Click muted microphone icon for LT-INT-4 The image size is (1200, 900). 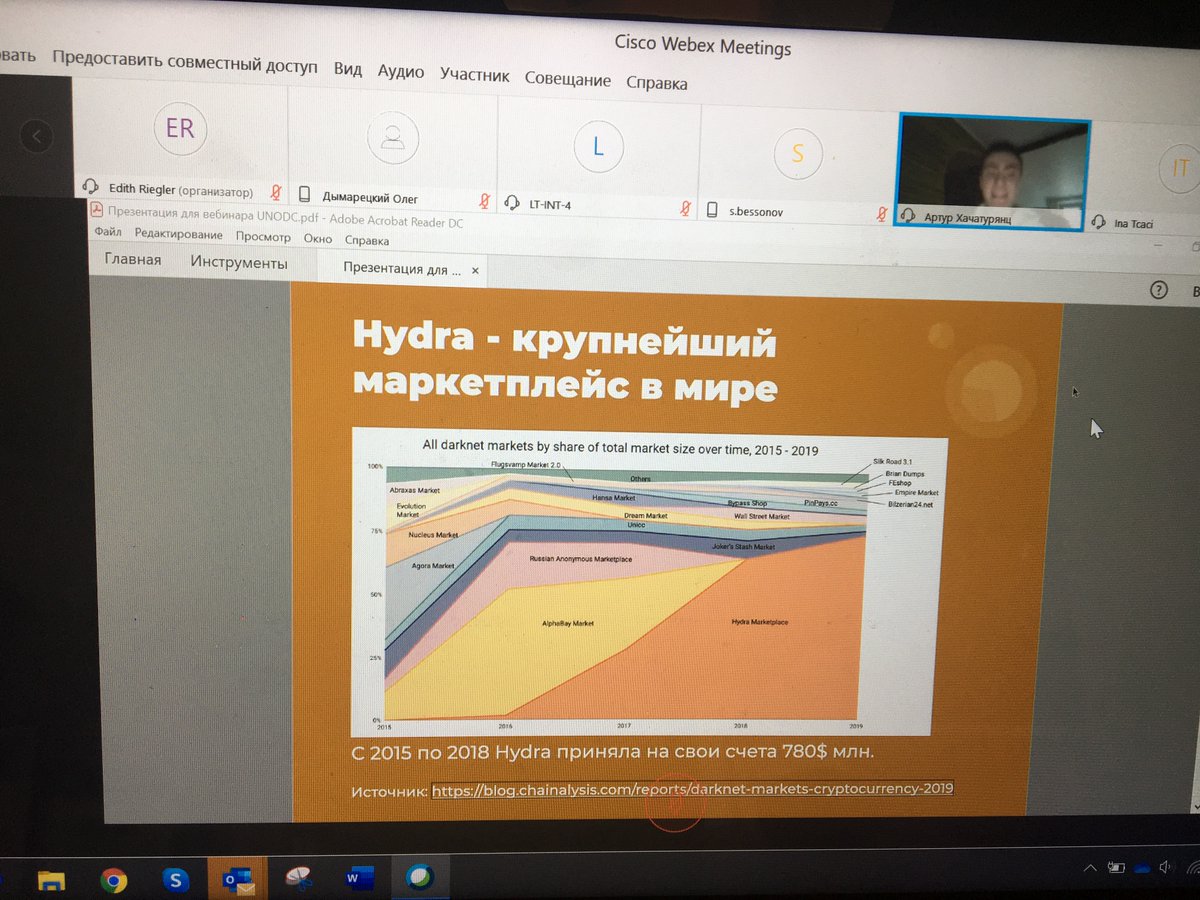pos(686,208)
